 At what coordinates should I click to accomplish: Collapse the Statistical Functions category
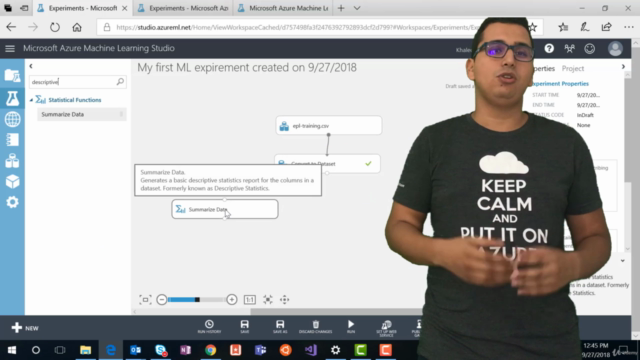click(x=31, y=100)
